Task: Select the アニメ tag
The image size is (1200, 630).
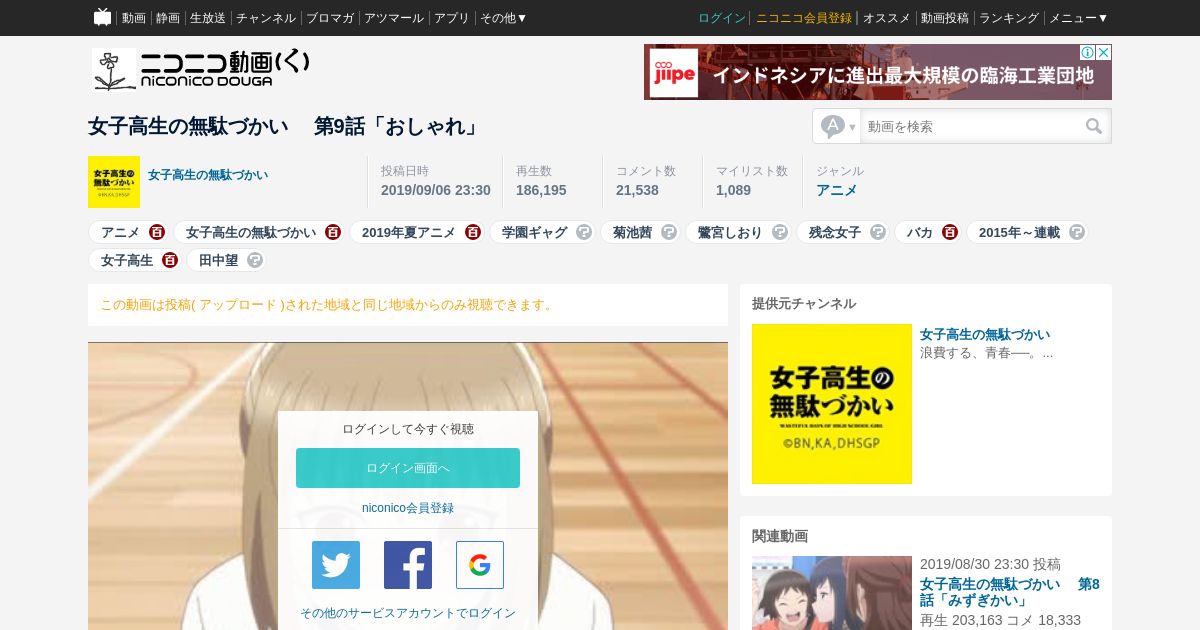Action: click(120, 232)
